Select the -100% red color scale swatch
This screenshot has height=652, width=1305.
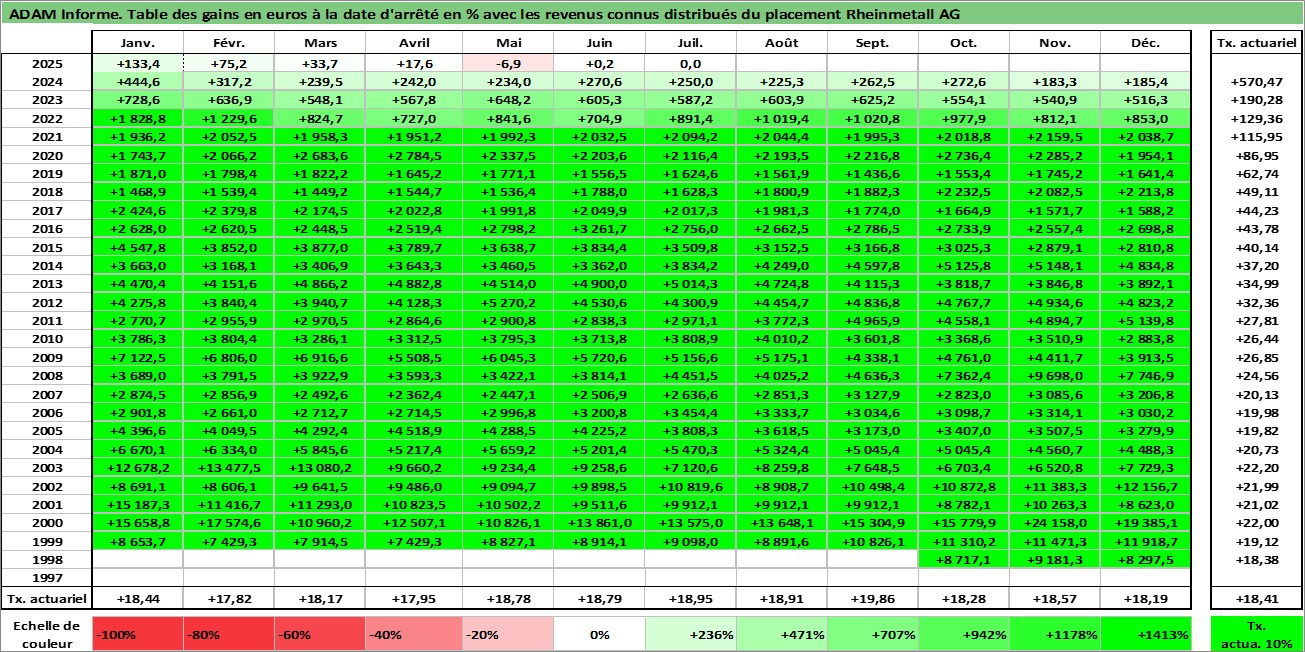point(137,634)
